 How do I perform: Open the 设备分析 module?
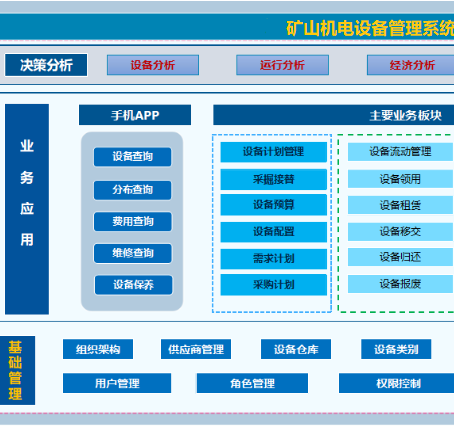[x=153, y=65]
